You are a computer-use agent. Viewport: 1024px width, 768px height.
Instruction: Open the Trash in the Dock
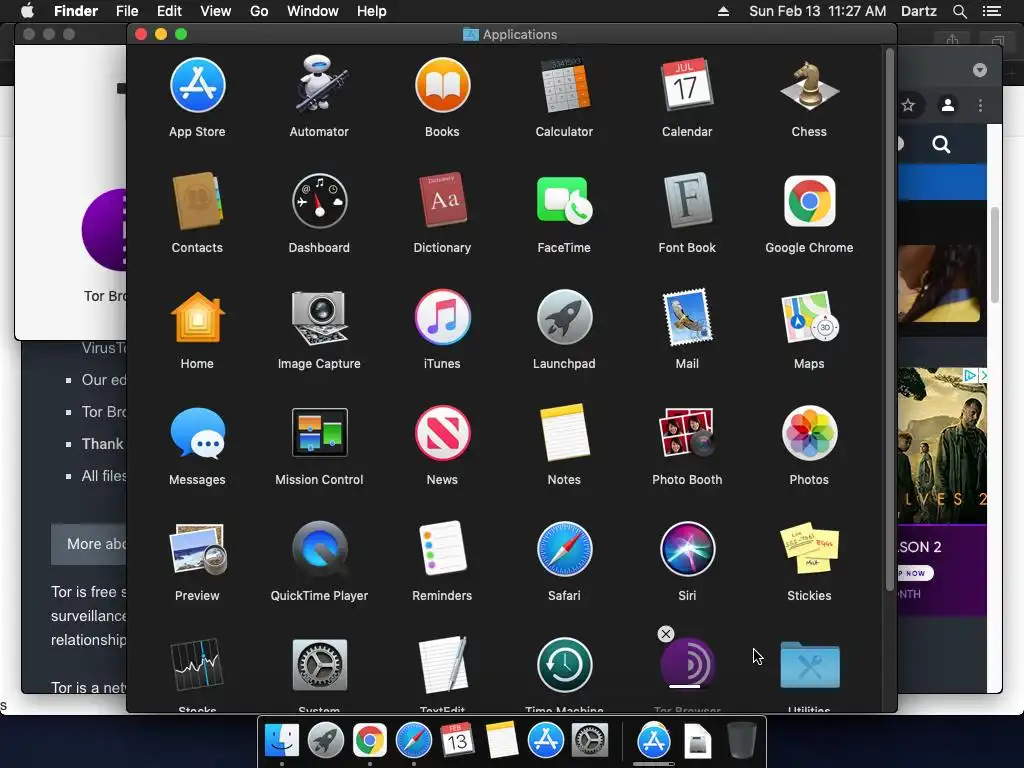click(741, 740)
